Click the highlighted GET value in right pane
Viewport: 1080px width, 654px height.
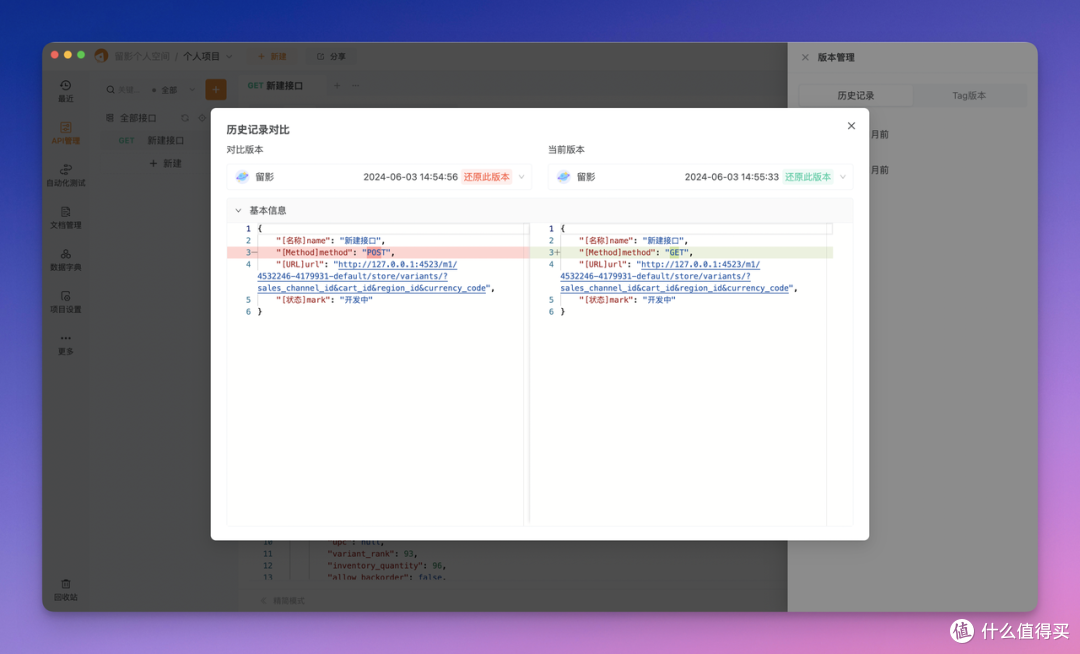coord(678,253)
